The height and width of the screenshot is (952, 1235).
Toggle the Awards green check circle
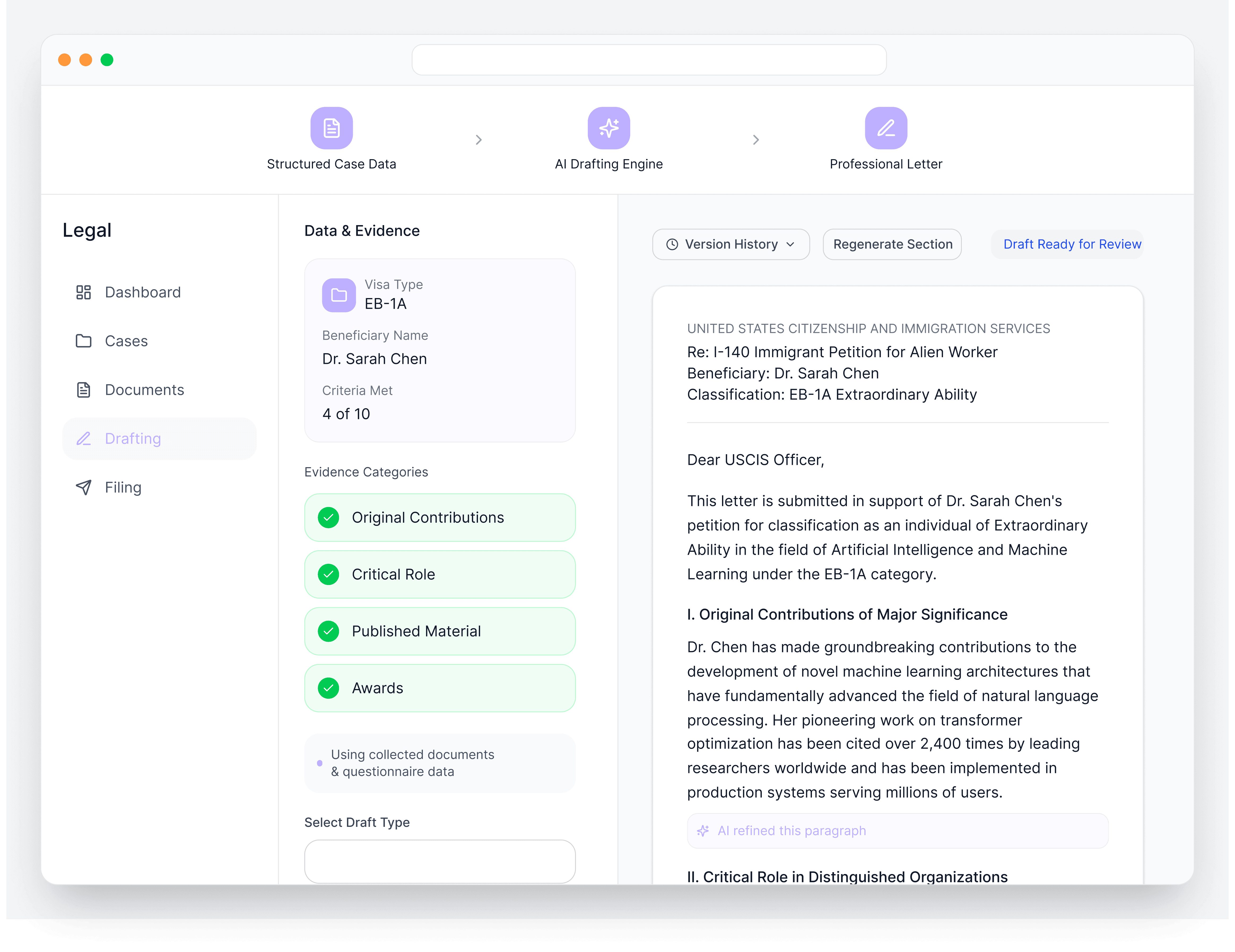coord(329,688)
